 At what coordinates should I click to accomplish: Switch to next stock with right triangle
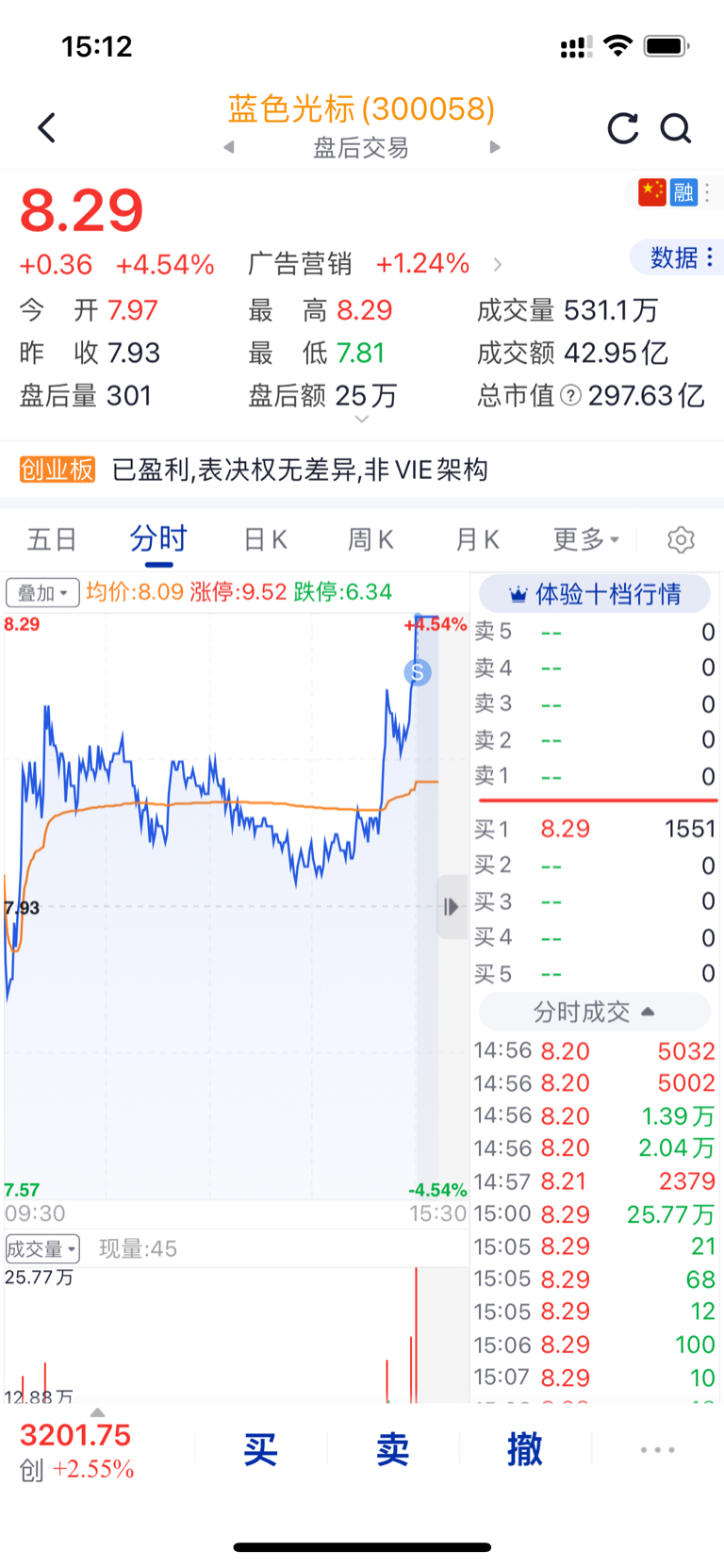(495, 147)
